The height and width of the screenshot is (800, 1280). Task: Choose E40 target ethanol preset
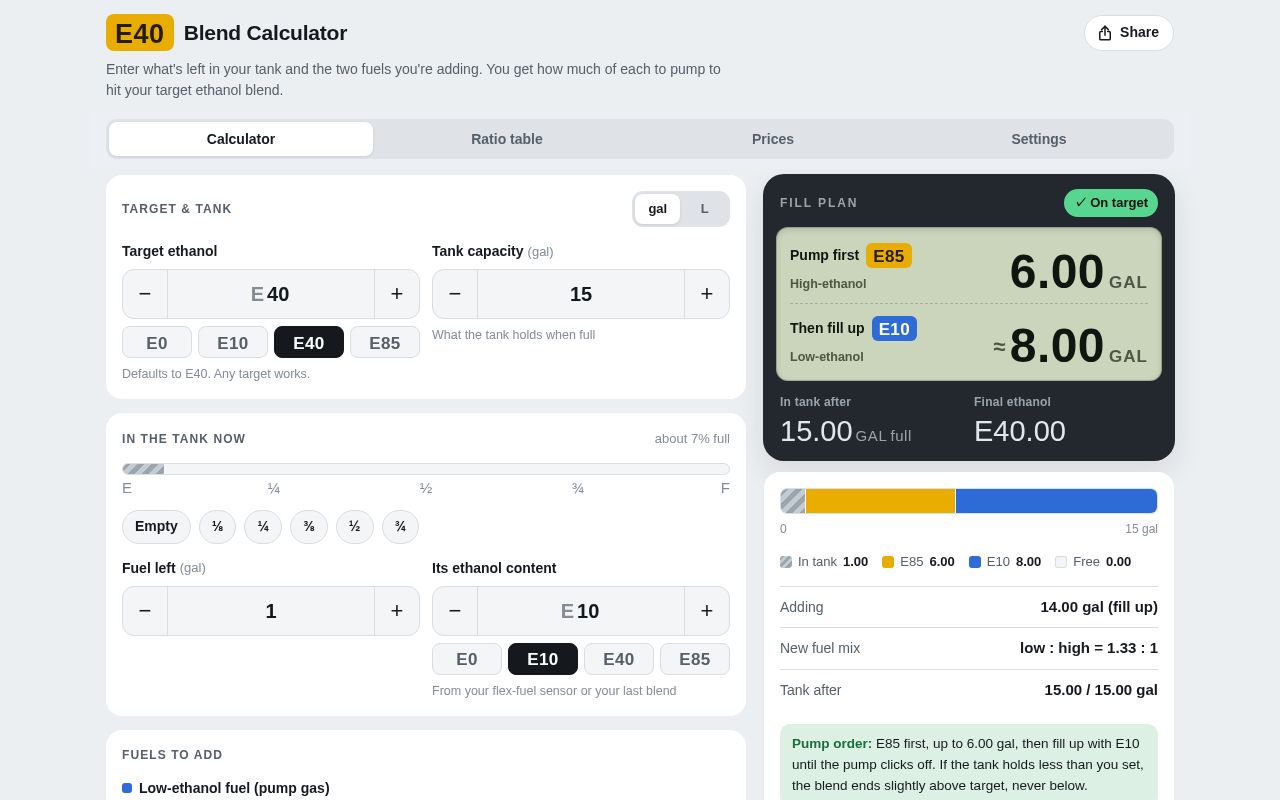[x=309, y=342]
